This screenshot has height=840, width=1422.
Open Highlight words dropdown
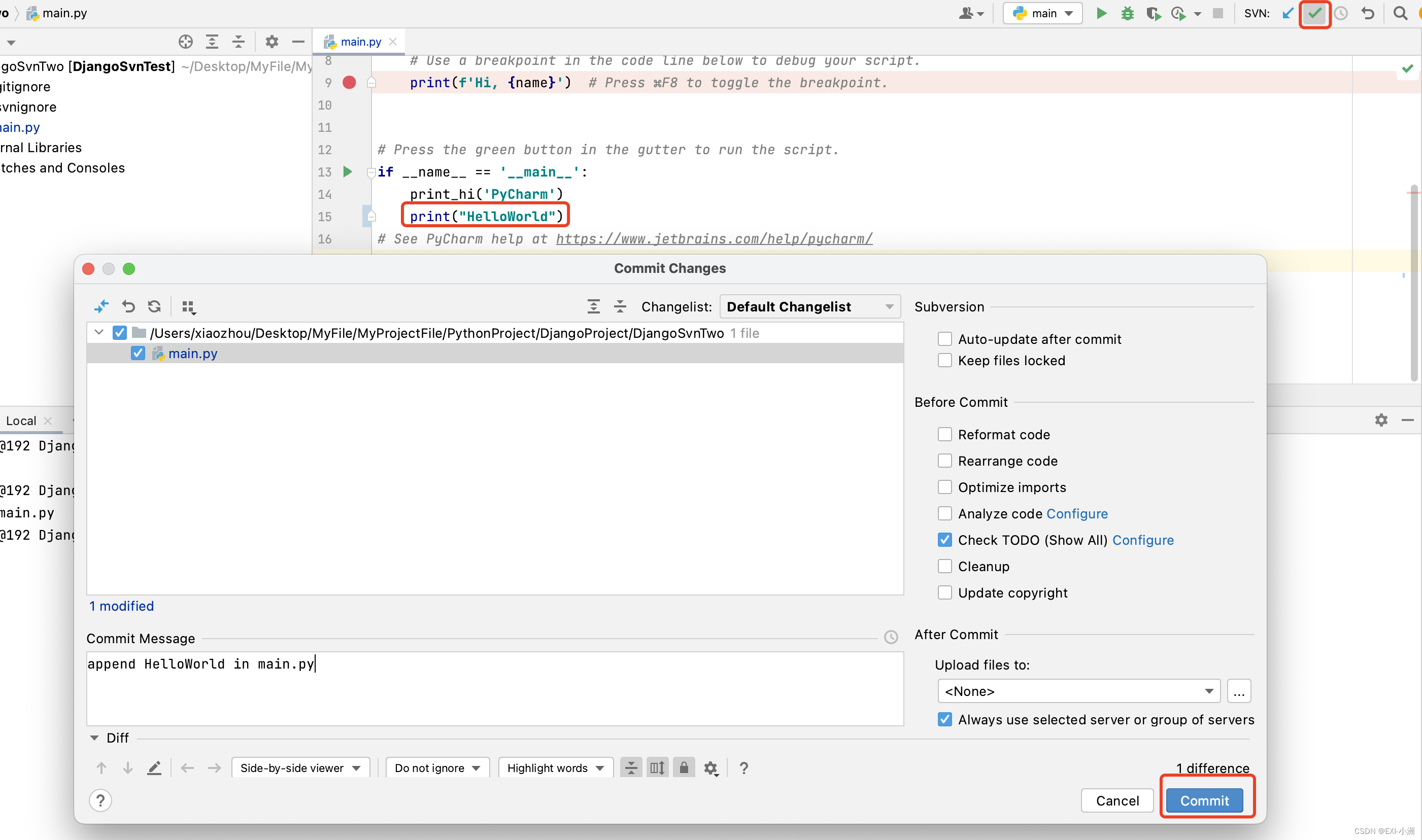pyautogui.click(x=556, y=767)
